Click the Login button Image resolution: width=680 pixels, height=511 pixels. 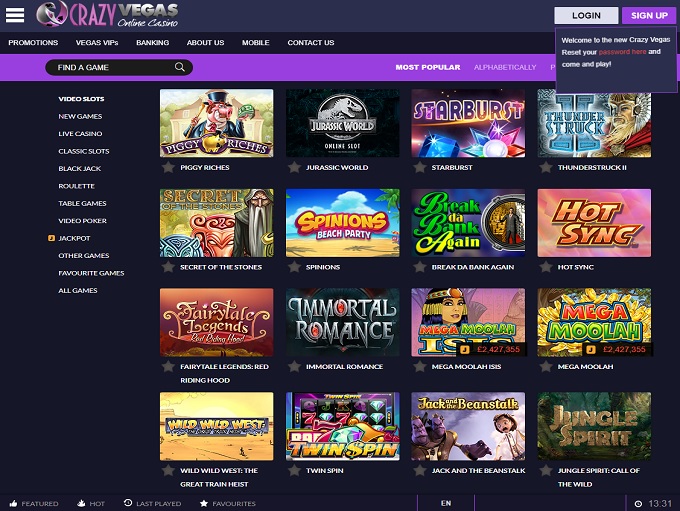tap(586, 15)
